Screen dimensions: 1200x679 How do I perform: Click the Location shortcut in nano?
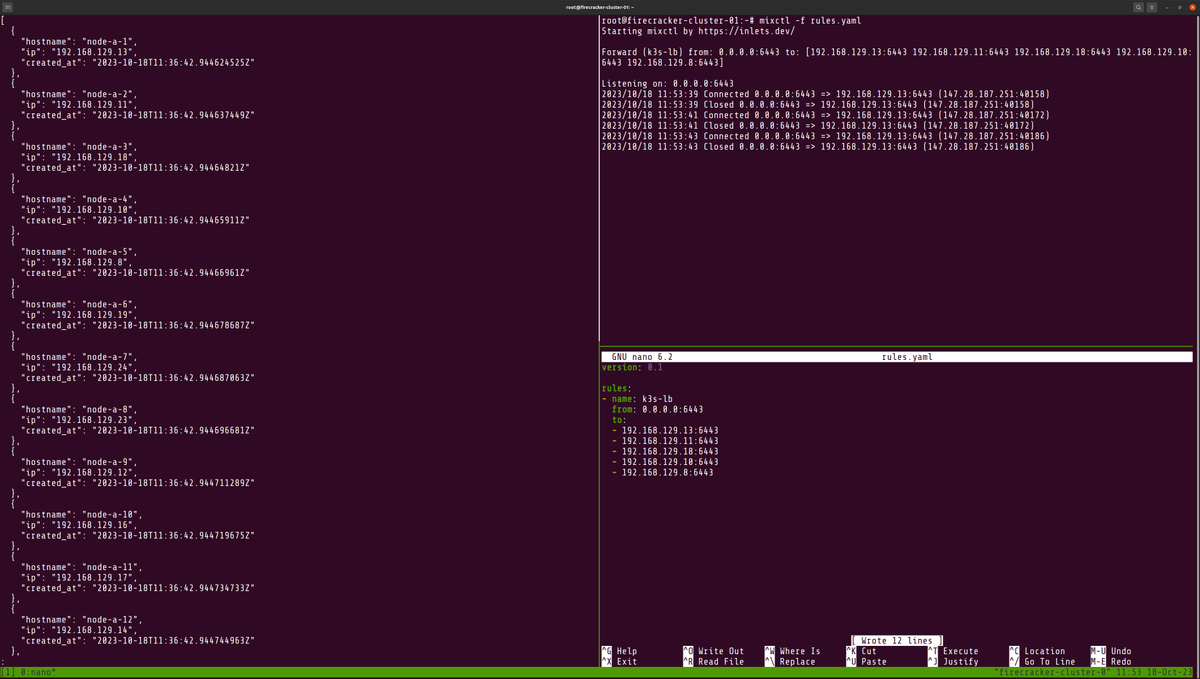coord(1038,651)
